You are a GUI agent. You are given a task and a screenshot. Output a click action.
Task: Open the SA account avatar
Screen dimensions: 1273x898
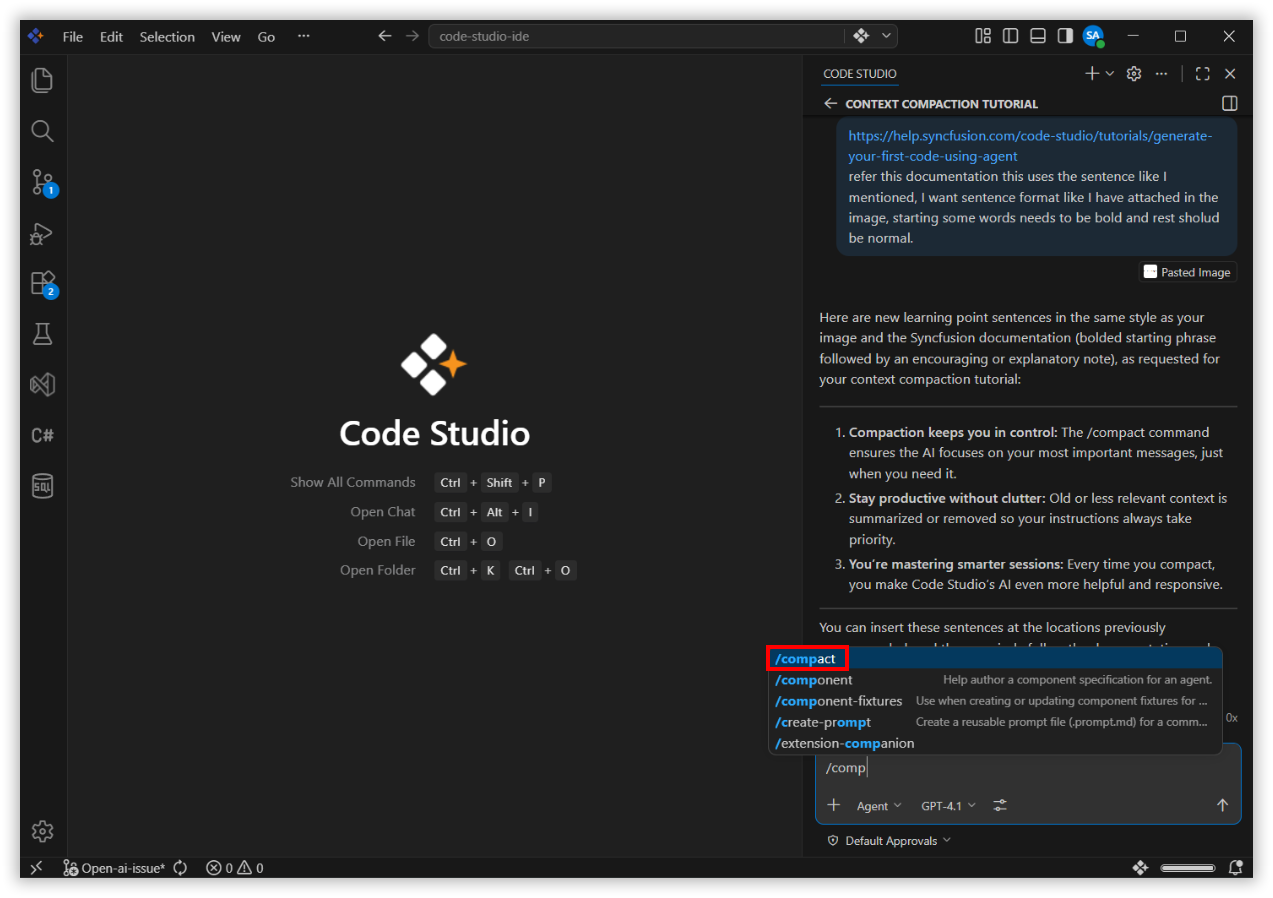click(x=1093, y=36)
